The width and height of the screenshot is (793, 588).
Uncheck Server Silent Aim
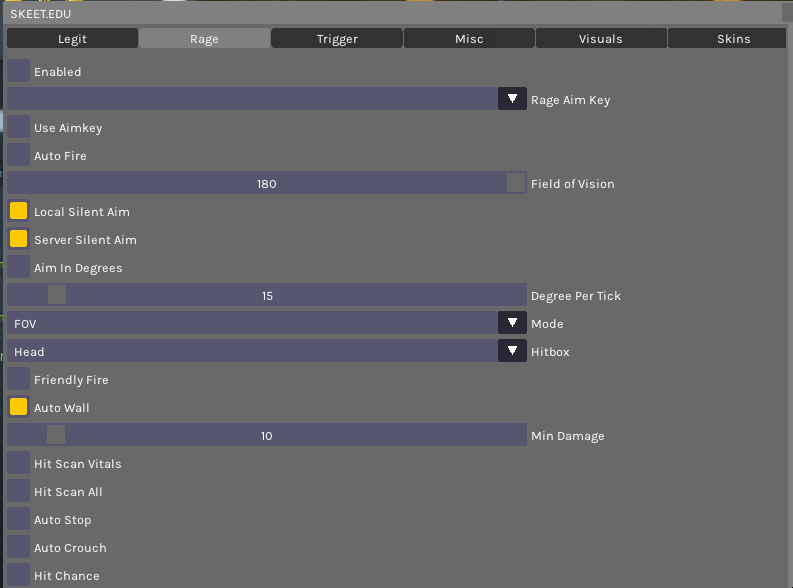point(18,240)
